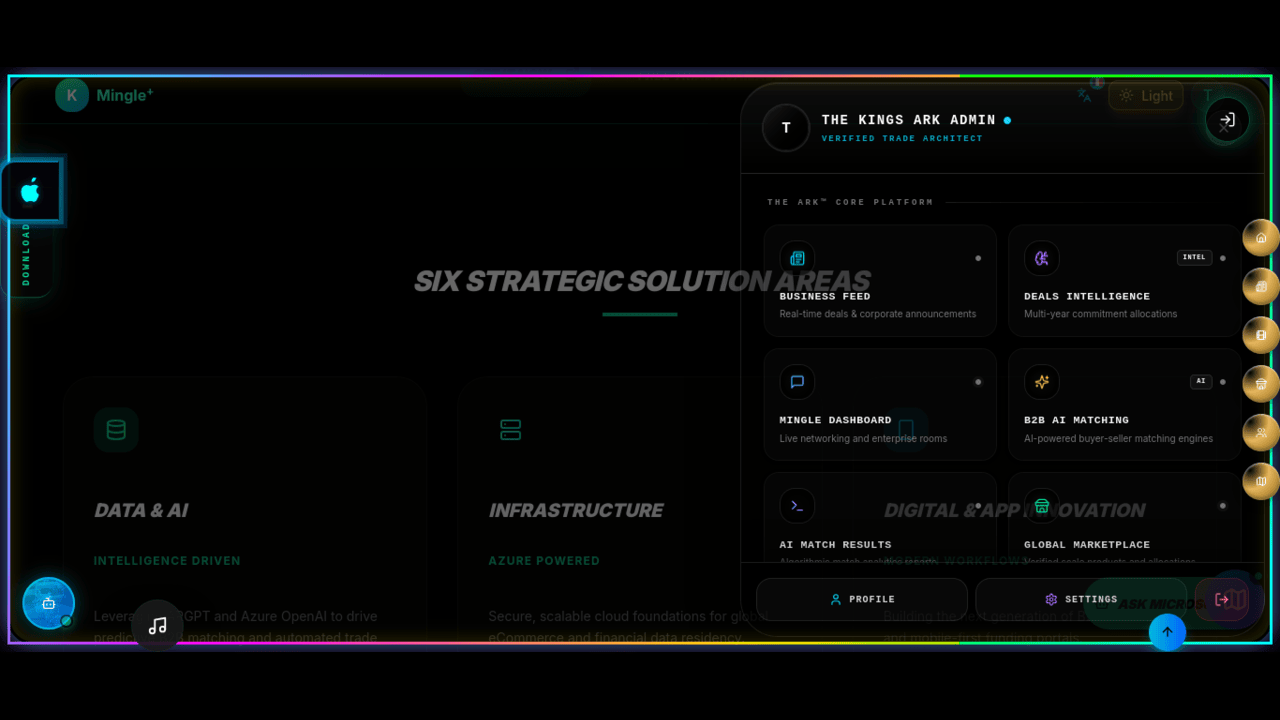Open the Business Feed card
The image size is (1280, 720).
[x=880, y=281]
